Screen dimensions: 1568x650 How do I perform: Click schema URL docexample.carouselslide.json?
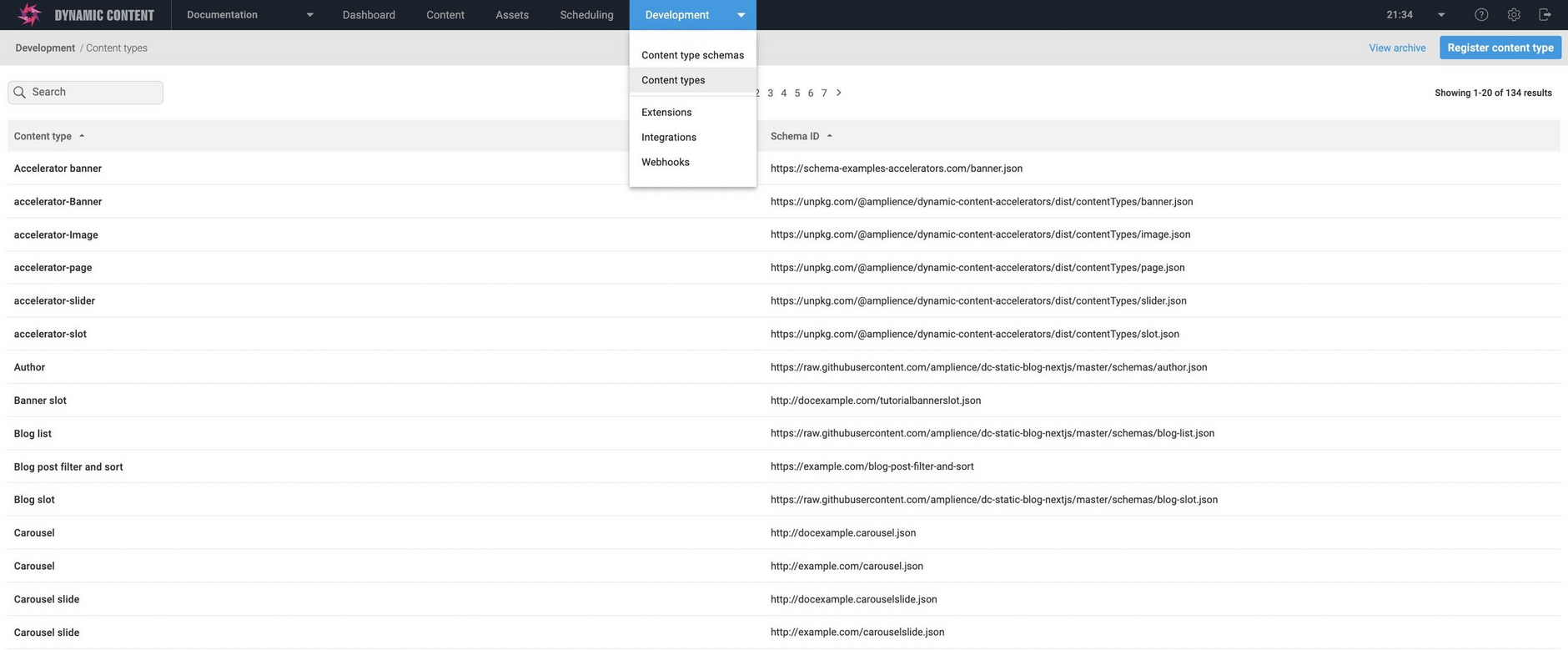click(x=854, y=599)
